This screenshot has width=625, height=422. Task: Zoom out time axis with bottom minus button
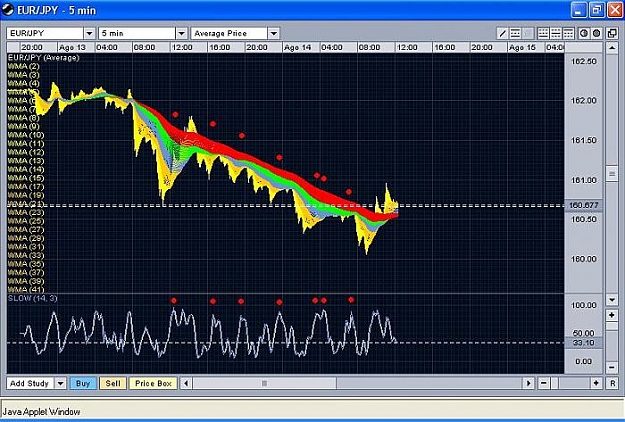(x=544, y=383)
